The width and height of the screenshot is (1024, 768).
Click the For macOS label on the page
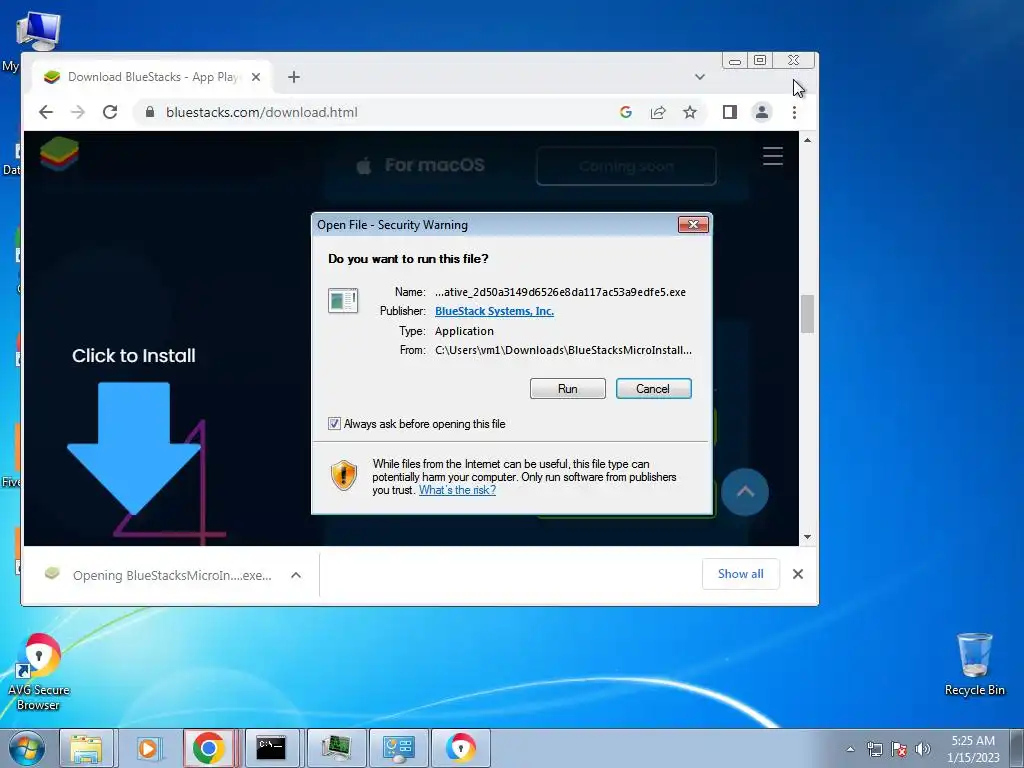point(434,165)
